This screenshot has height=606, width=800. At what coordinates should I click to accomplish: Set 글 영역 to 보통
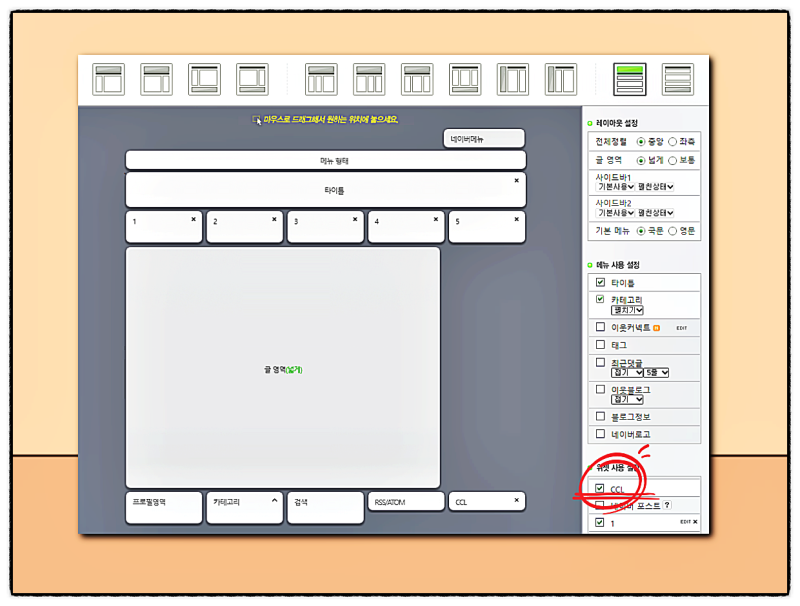(672, 161)
